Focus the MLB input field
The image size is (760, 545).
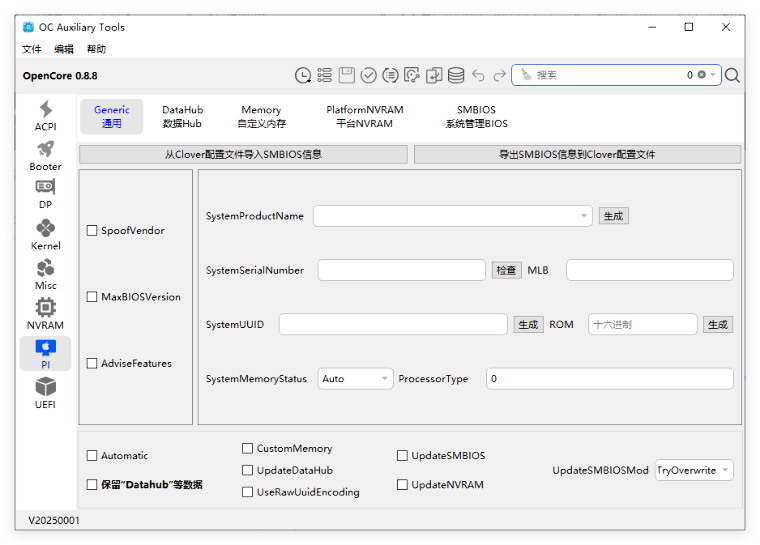(x=649, y=270)
